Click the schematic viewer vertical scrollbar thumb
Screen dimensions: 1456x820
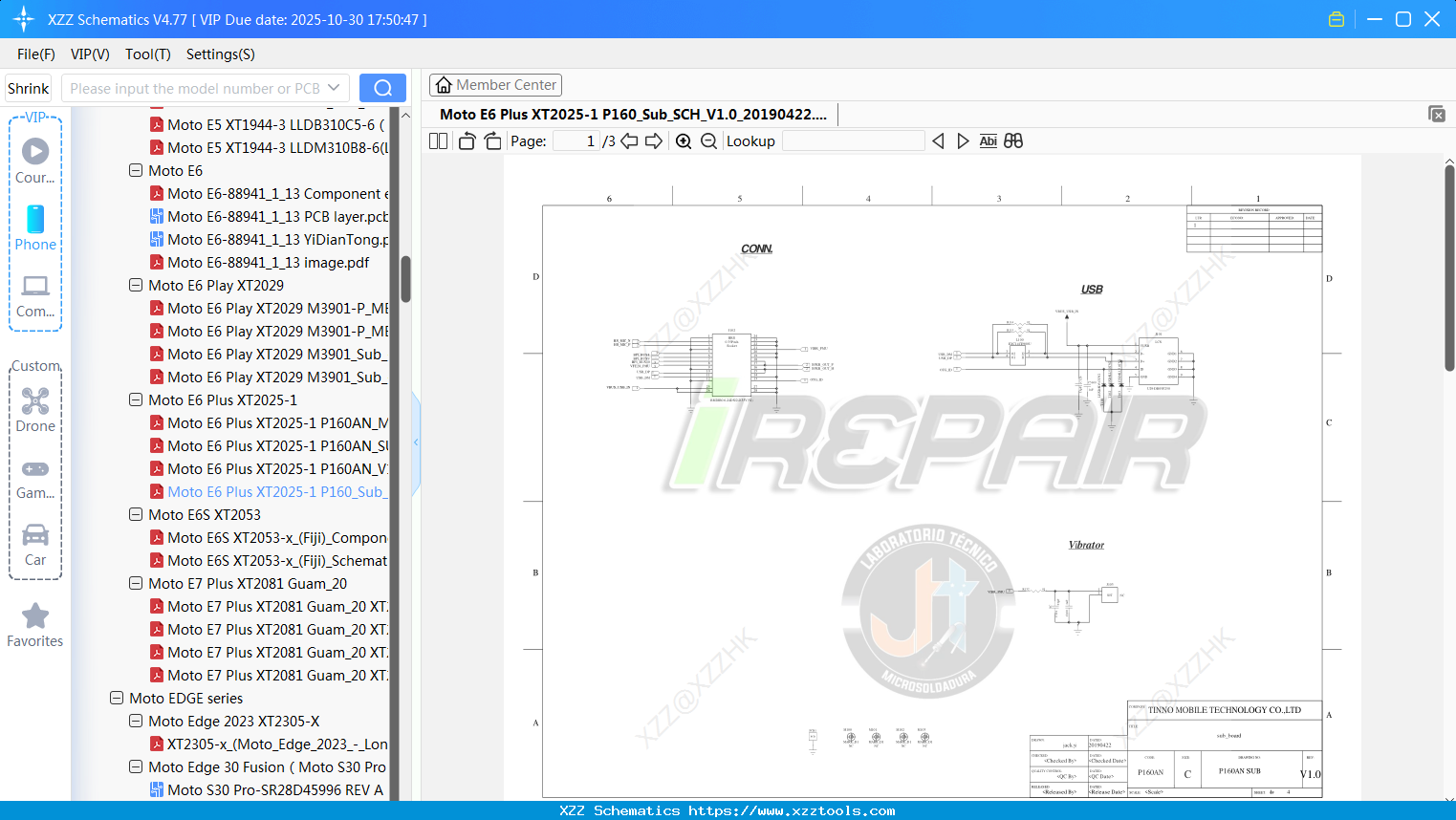coord(1449,269)
